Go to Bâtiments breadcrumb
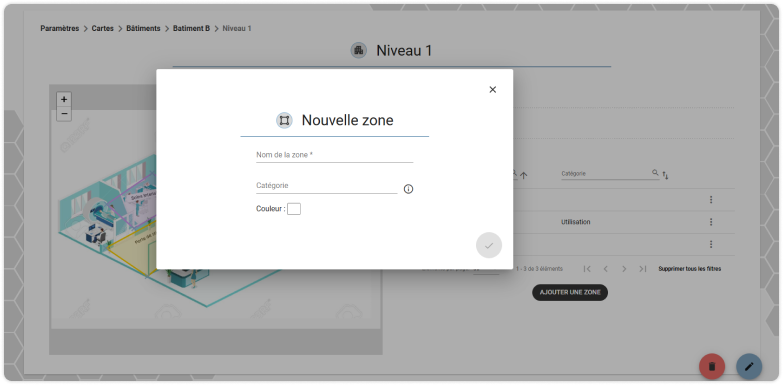 pyautogui.click(x=143, y=28)
